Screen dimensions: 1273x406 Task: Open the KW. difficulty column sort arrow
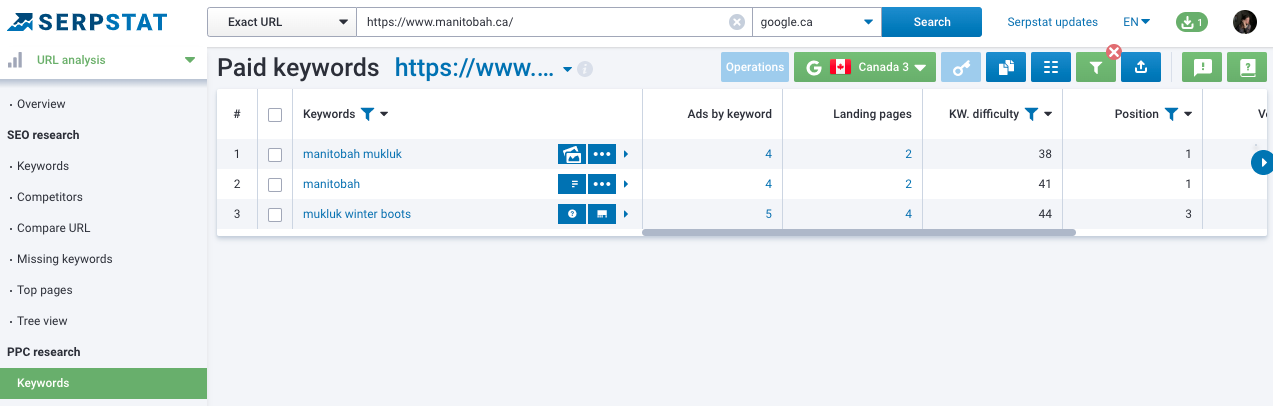1048,115
